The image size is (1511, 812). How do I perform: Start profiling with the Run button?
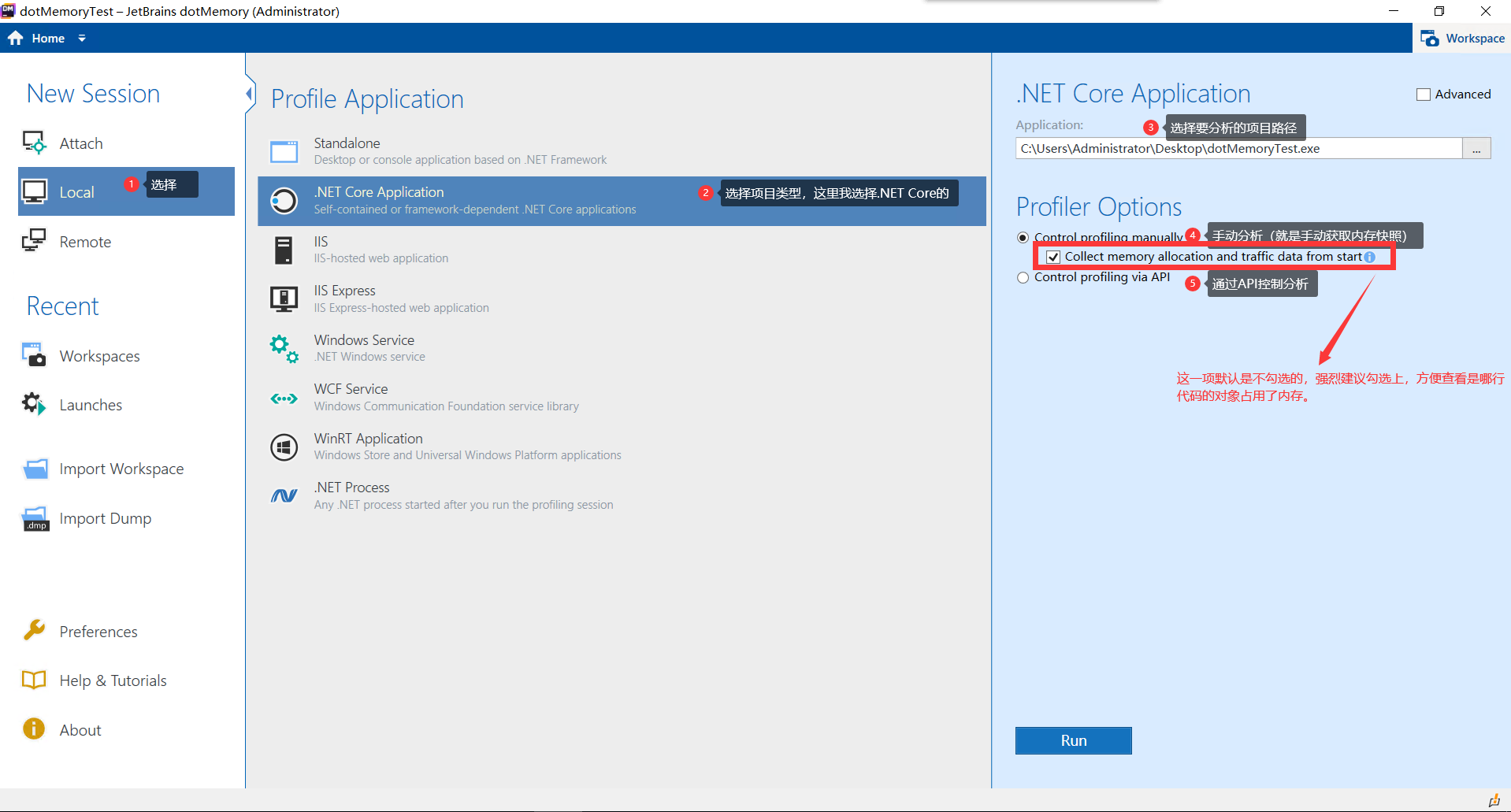pyautogui.click(x=1074, y=740)
